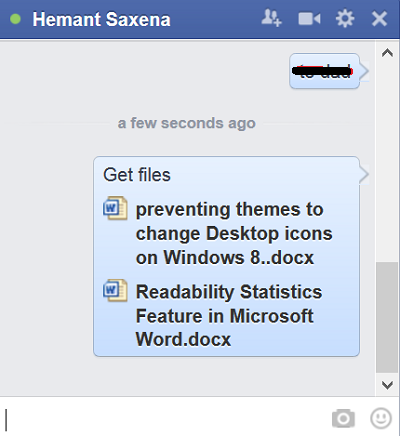Click Word icon beside preventing themes file

pyautogui.click(x=115, y=208)
